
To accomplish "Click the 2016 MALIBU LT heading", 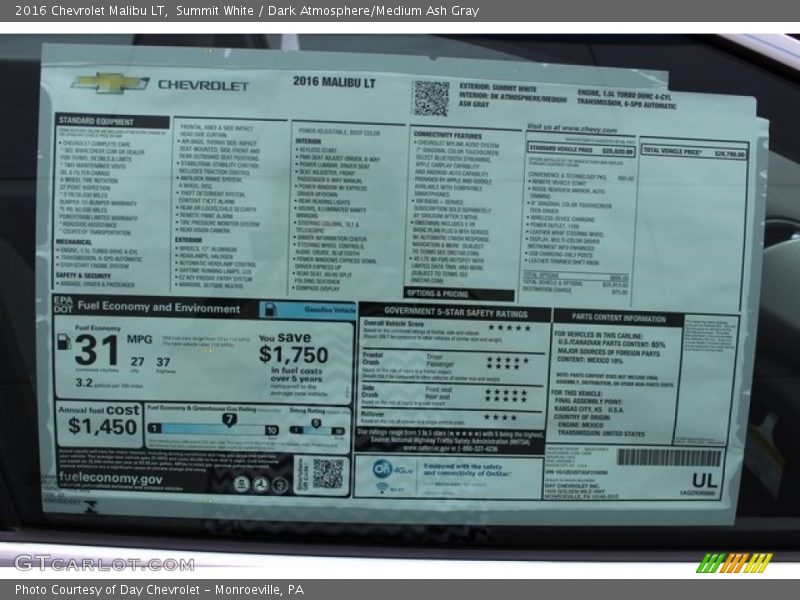I will tap(334, 82).
